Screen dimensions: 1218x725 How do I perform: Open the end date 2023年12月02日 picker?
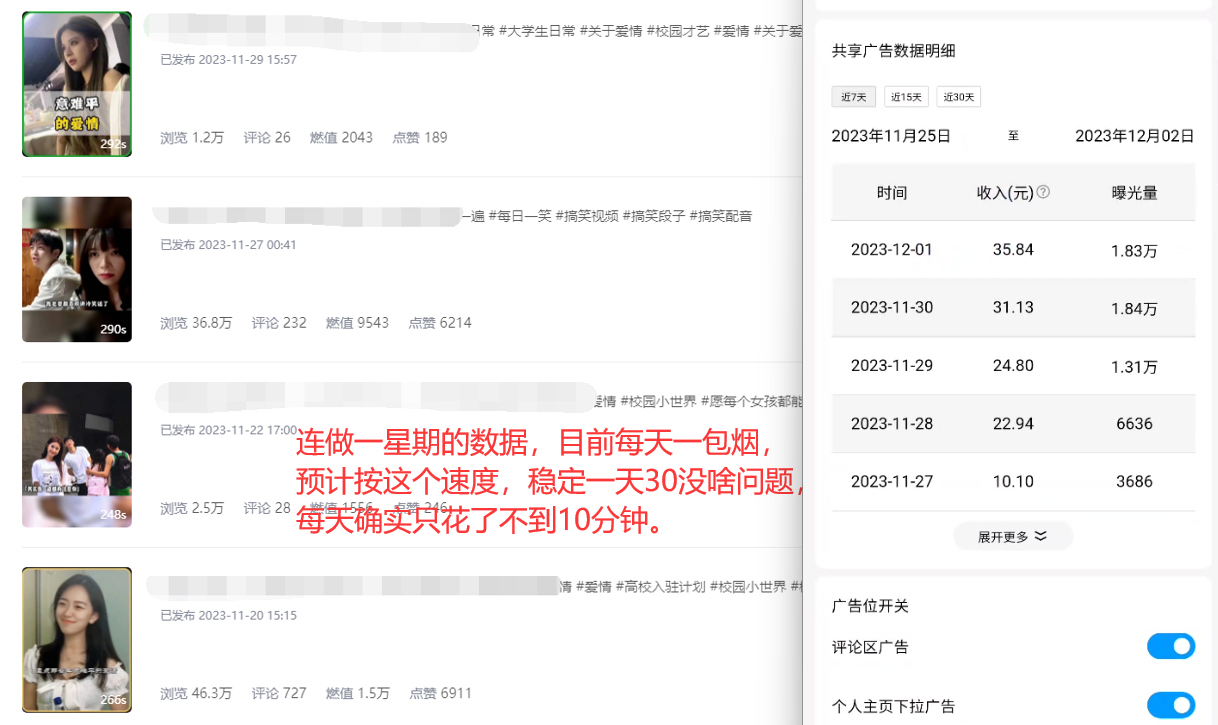click(x=1135, y=136)
